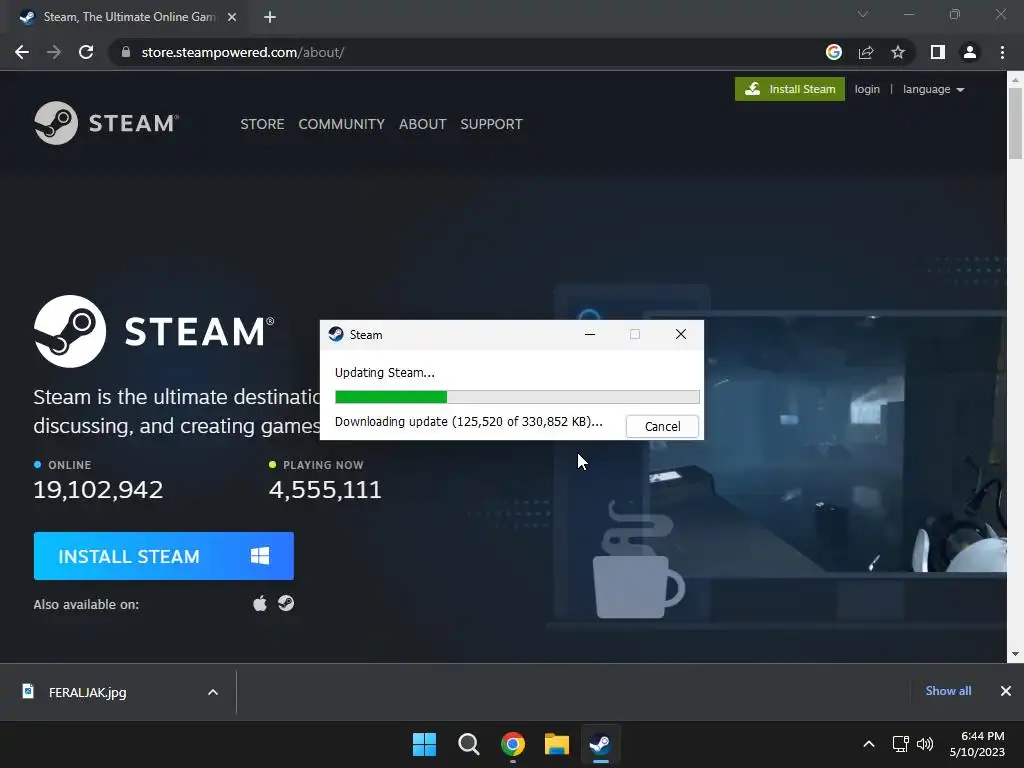Screen dimensions: 1024x768
Task: Open the tab search chevron
Action: coord(863,14)
